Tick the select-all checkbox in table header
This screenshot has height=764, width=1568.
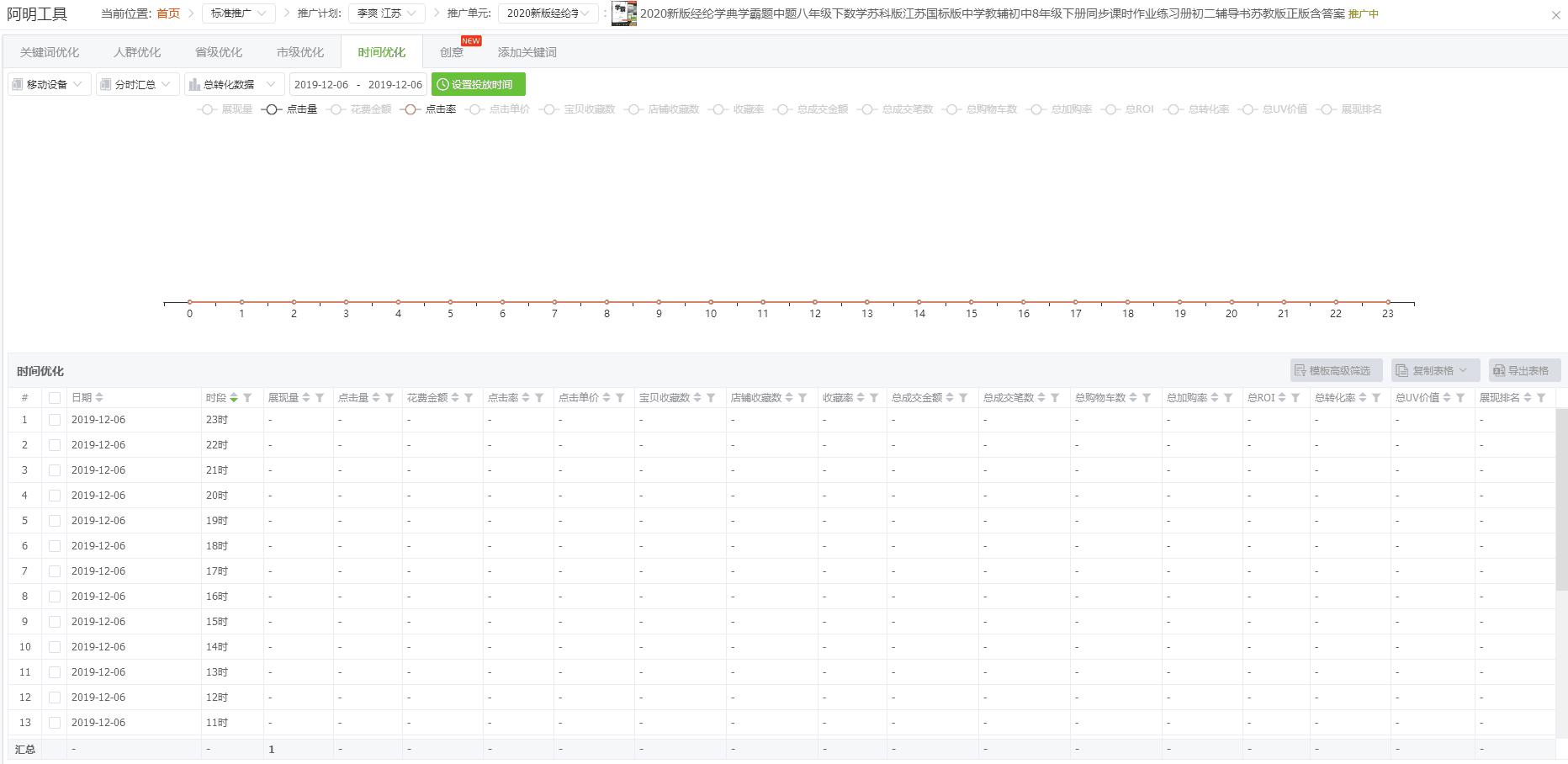(x=55, y=398)
